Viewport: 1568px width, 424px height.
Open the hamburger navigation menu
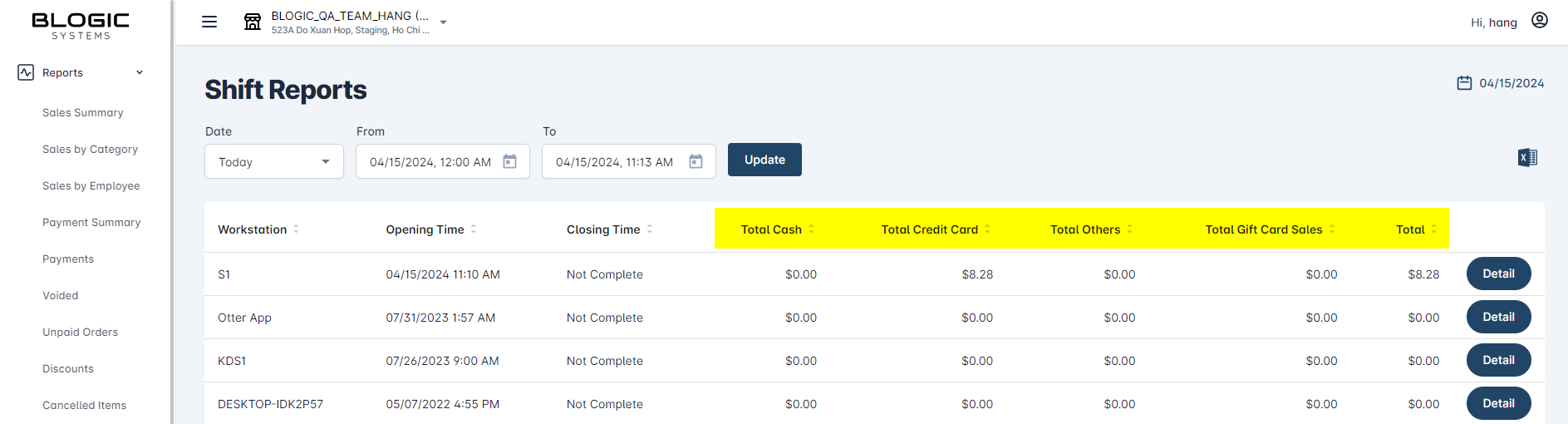coord(209,22)
